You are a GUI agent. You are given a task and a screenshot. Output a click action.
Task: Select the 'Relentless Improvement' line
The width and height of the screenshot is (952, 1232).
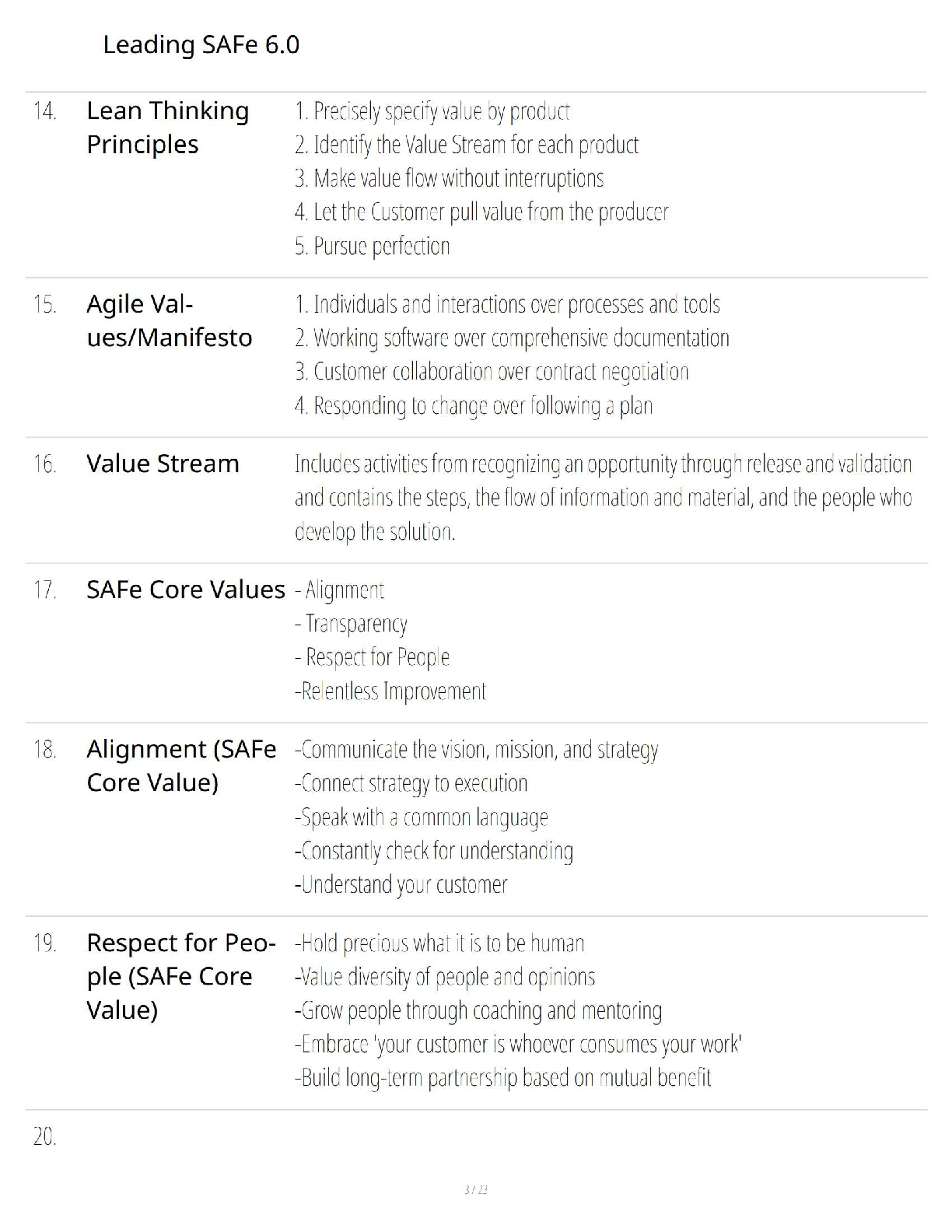pos(390,691)
